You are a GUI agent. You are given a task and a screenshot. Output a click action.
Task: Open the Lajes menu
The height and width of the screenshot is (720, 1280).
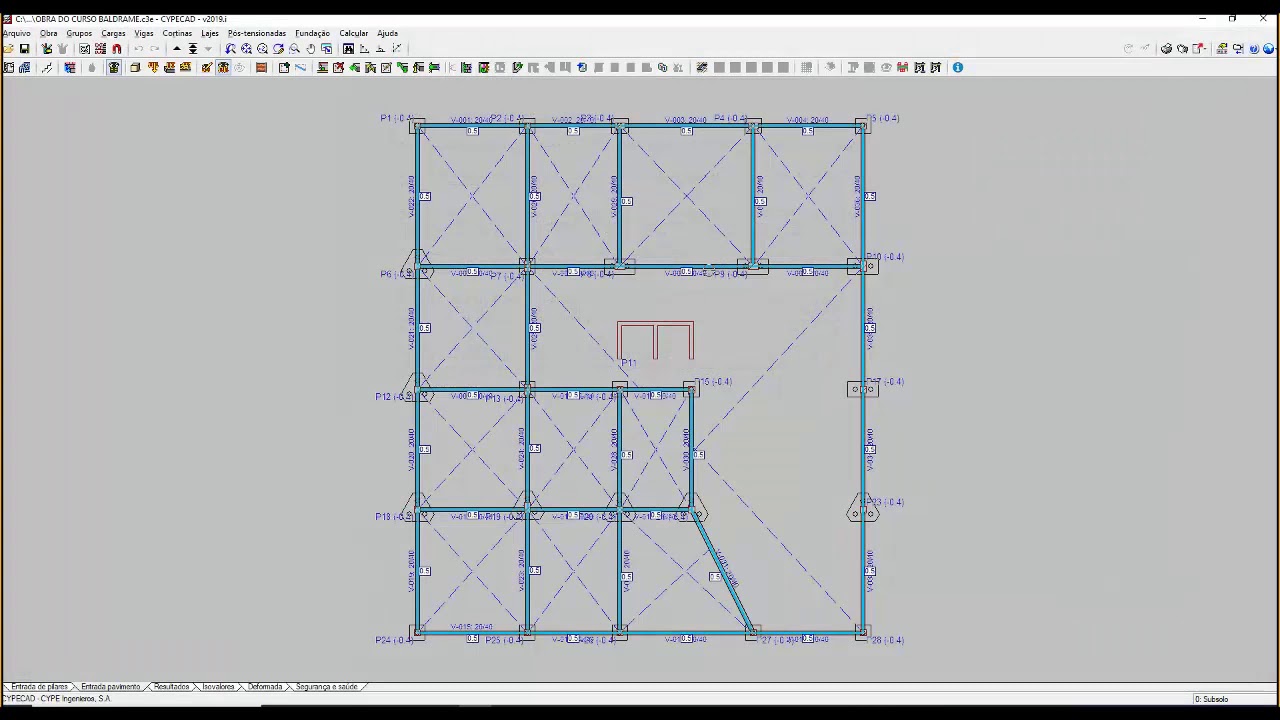click(210, 33)
